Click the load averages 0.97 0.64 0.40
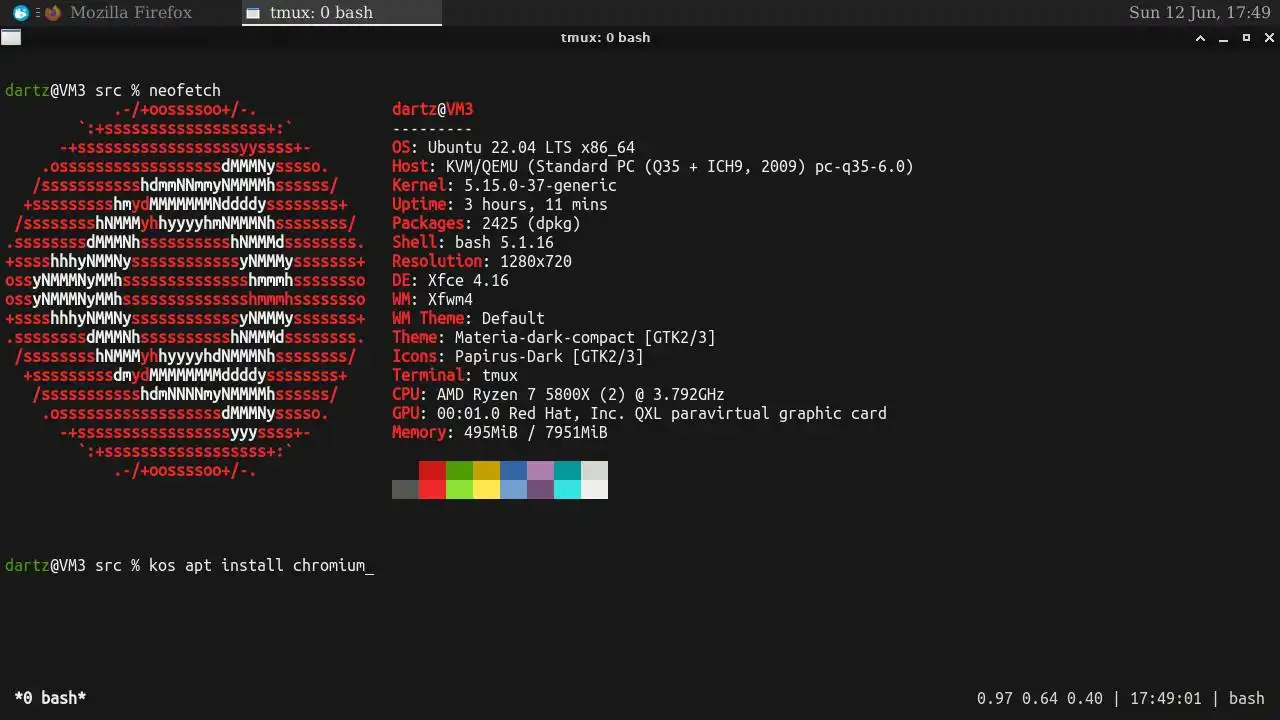The height and width of the screenshot is (720, 1280). (x=1040, y=698)
